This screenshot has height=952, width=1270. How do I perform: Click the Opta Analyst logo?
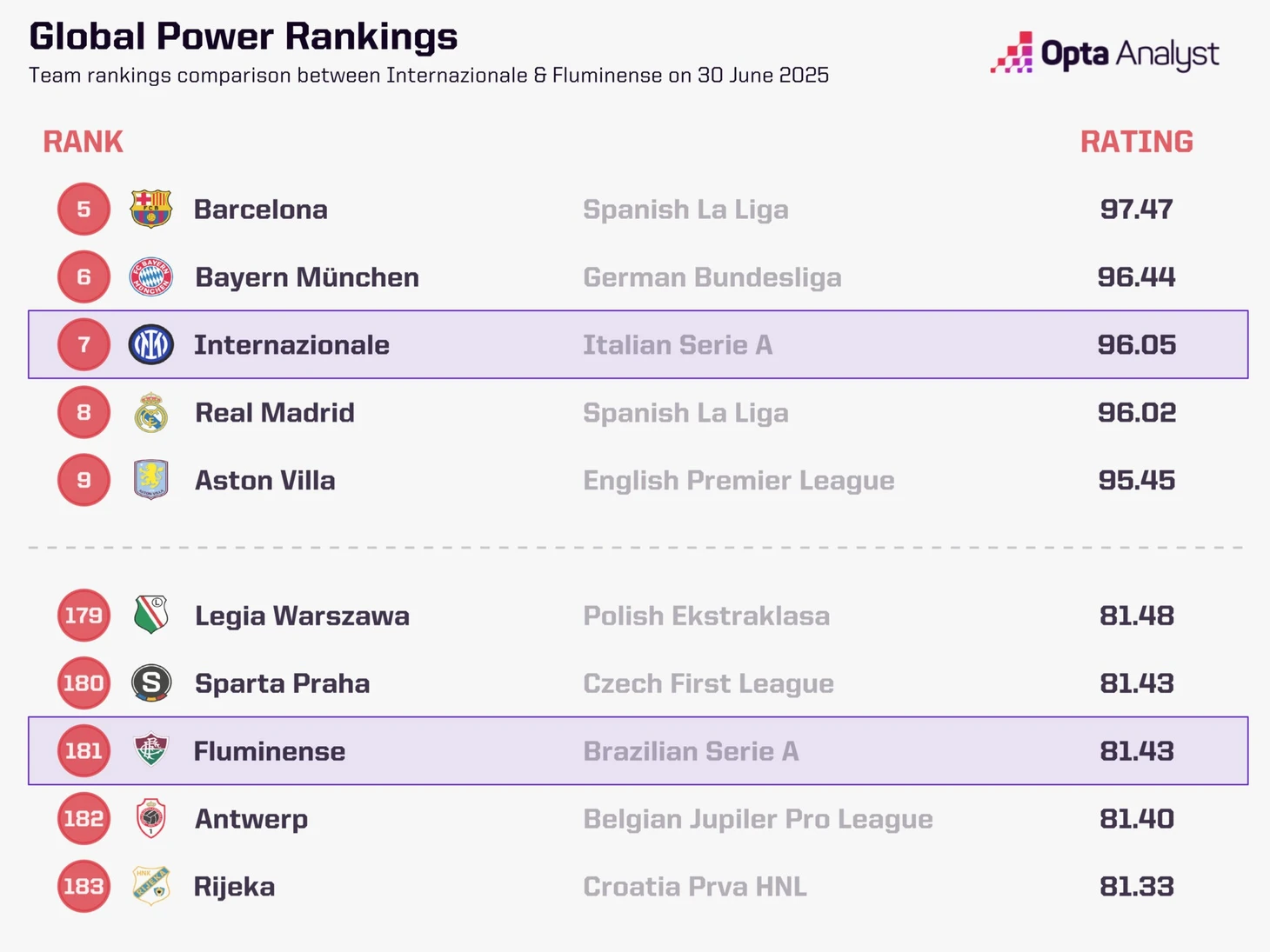1104,54
